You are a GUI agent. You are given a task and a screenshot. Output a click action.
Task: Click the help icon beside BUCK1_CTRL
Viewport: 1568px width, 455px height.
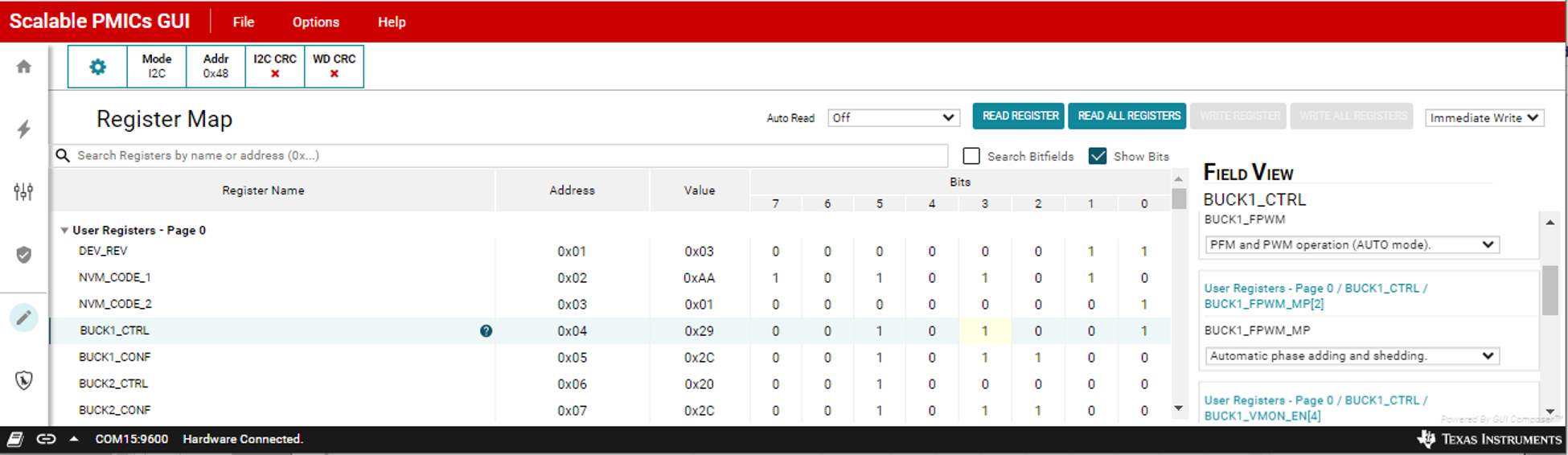486,331
